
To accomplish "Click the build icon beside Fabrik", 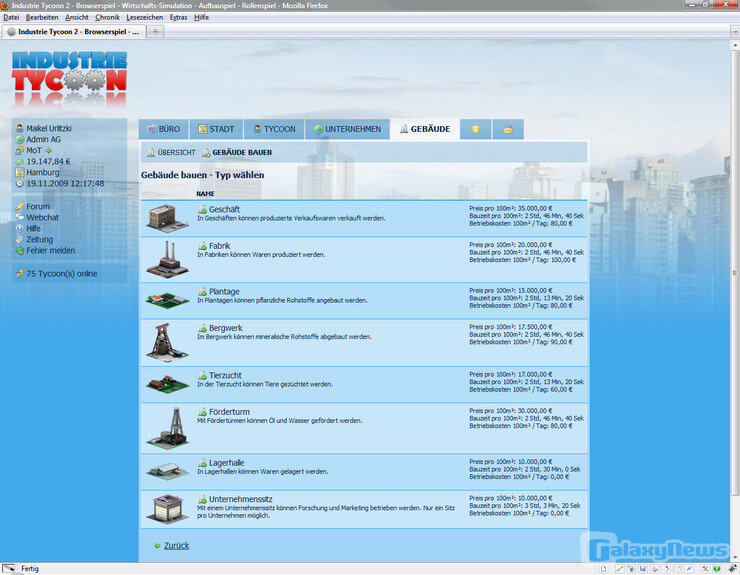I will coord(202,246).
